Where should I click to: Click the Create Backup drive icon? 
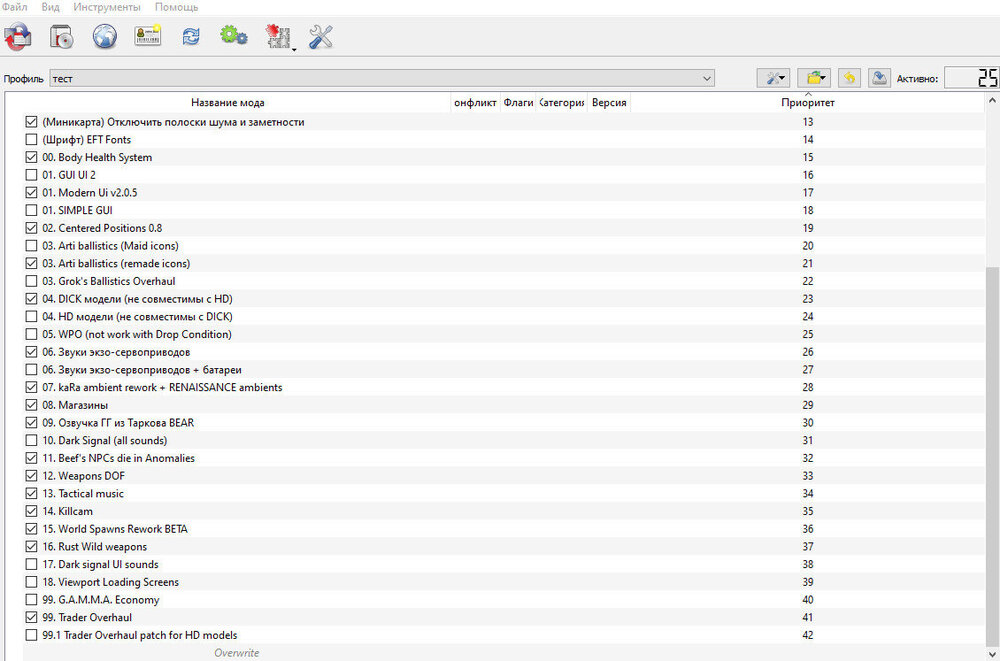(879, 78)
